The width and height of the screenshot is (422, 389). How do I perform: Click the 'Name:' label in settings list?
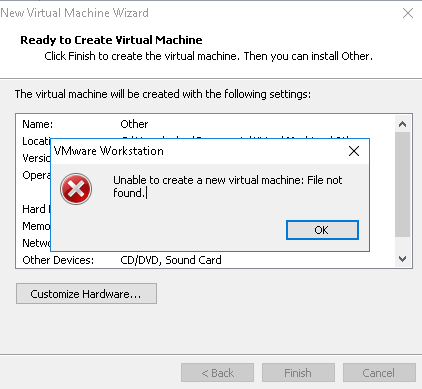(37, 124)
